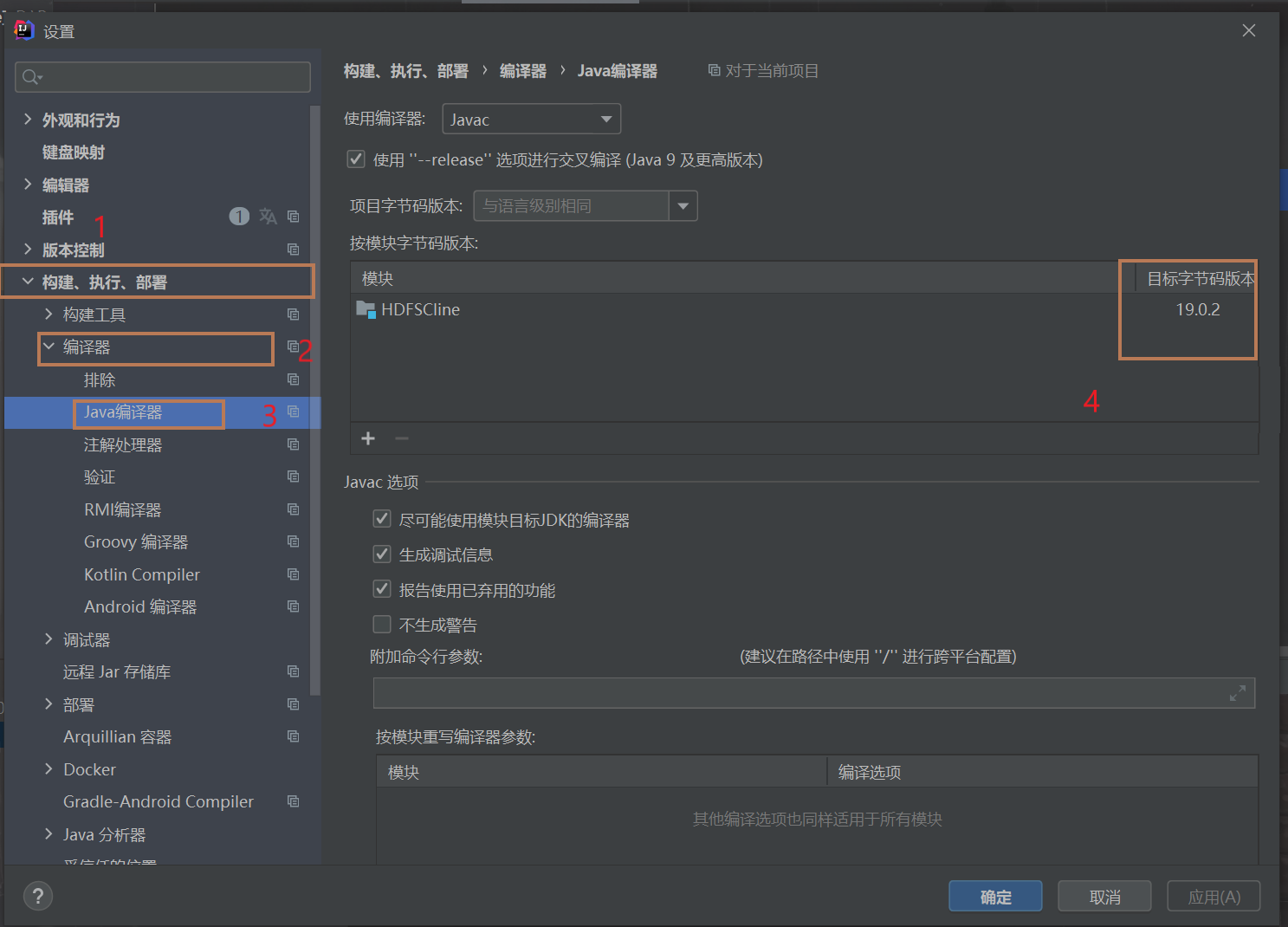The width and height of the screenshot is (1288, 927).
Task: Click the HDFSCline module folder icon
Action: 366,309
